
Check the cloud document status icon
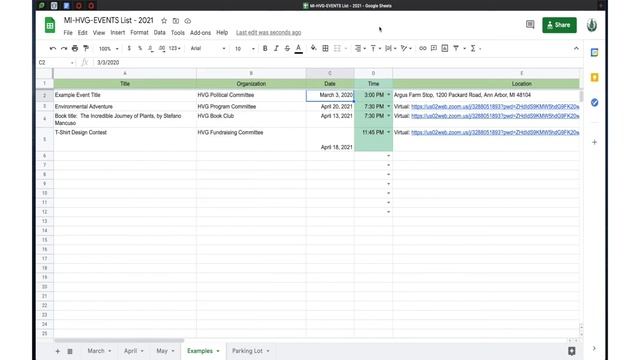187,21
